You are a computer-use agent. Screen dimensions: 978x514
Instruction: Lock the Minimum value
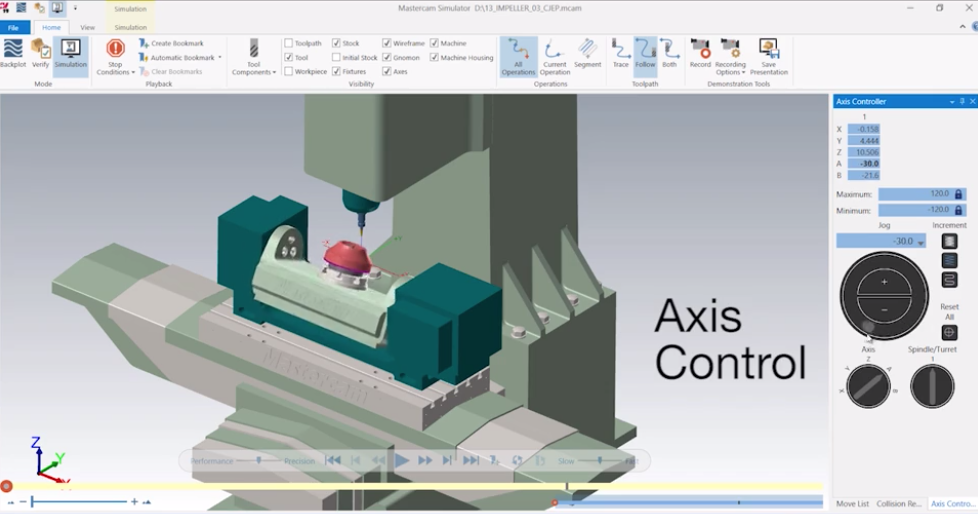(959, 210)
